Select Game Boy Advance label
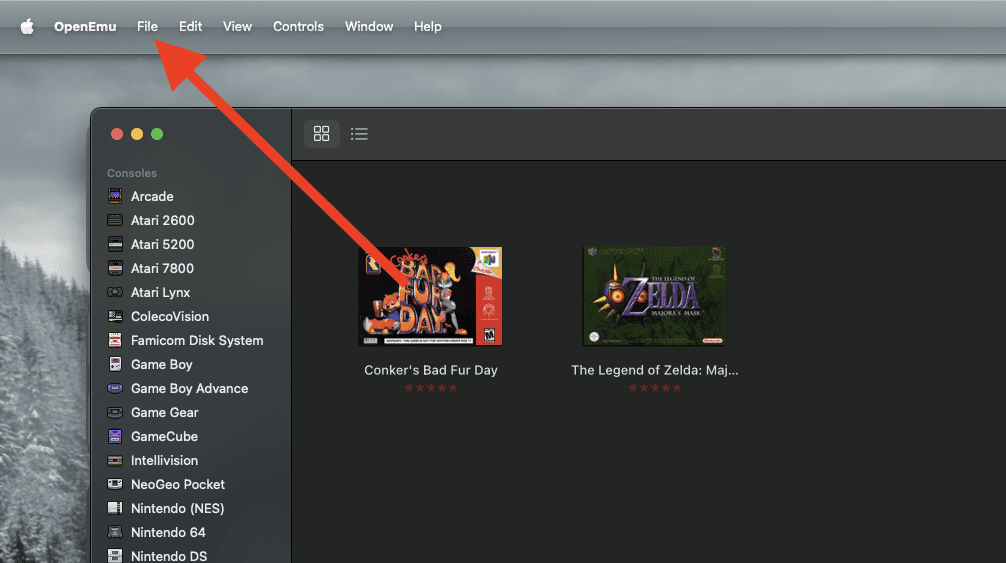 coord(189,389)
